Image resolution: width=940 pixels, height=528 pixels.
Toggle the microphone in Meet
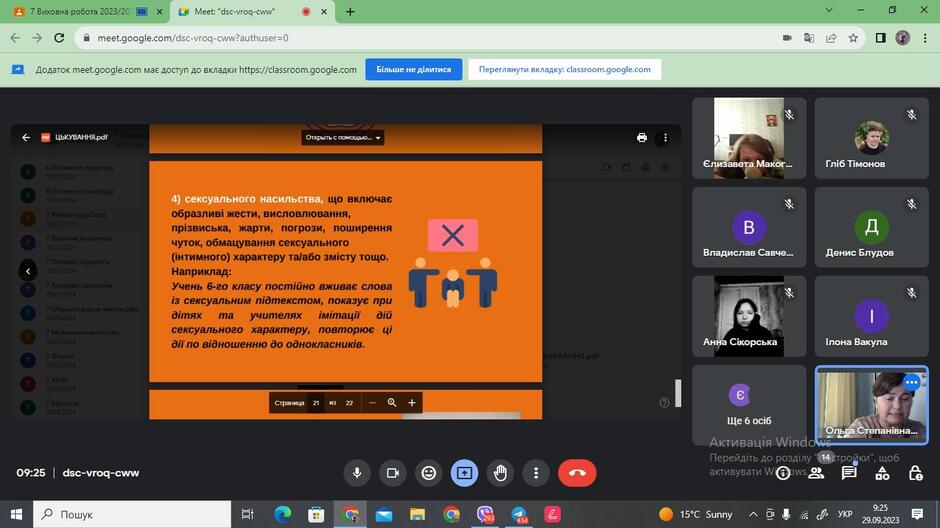[x=357, y=473]
